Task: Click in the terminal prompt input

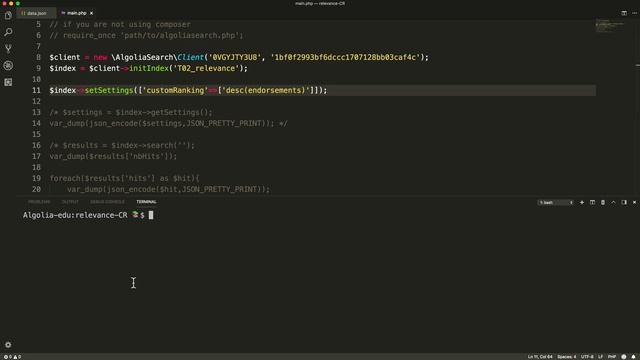Action: (151, 215)
